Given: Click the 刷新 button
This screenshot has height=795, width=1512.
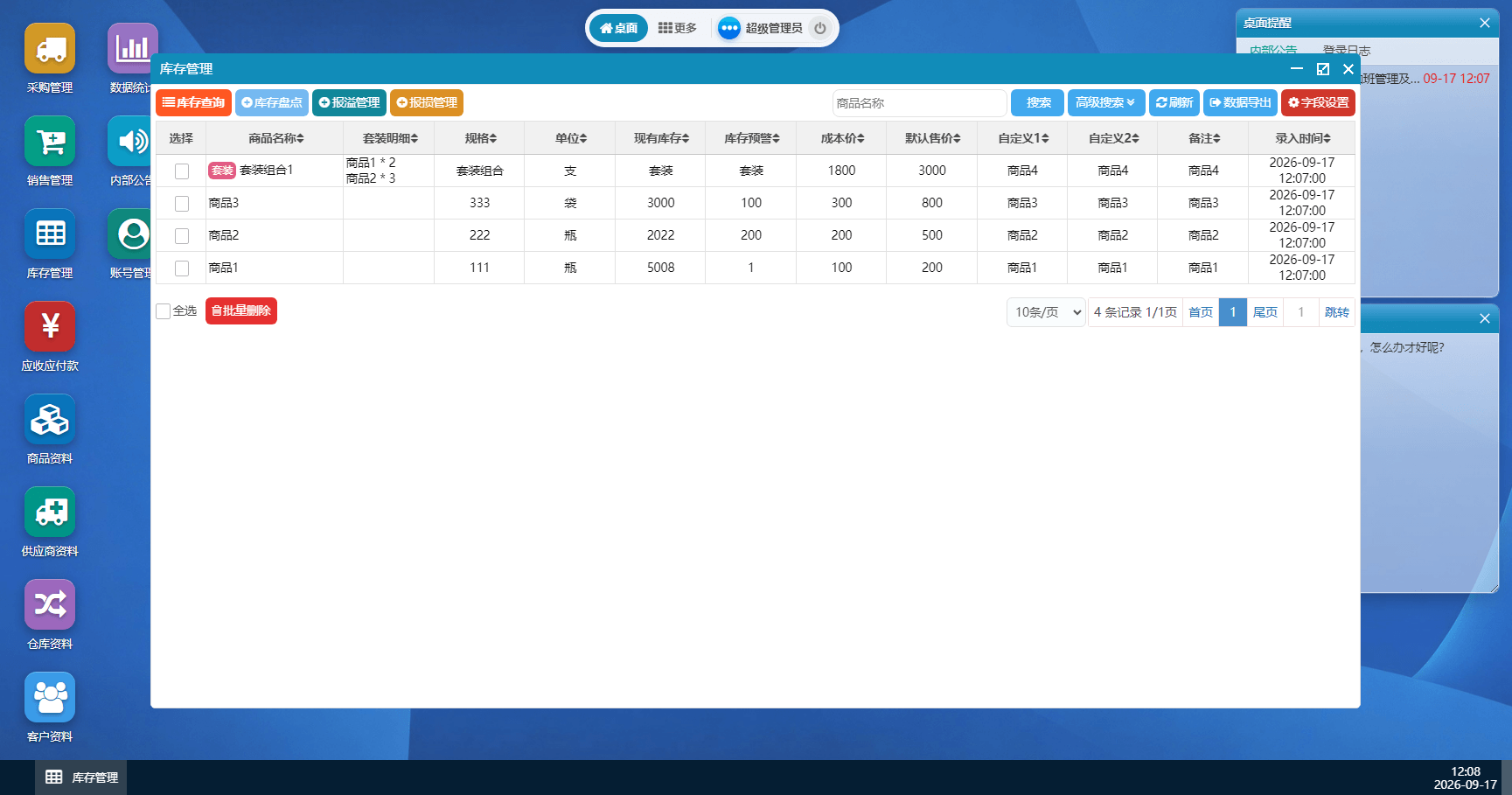Looking at the screenshot, I should coord(1174,103).
